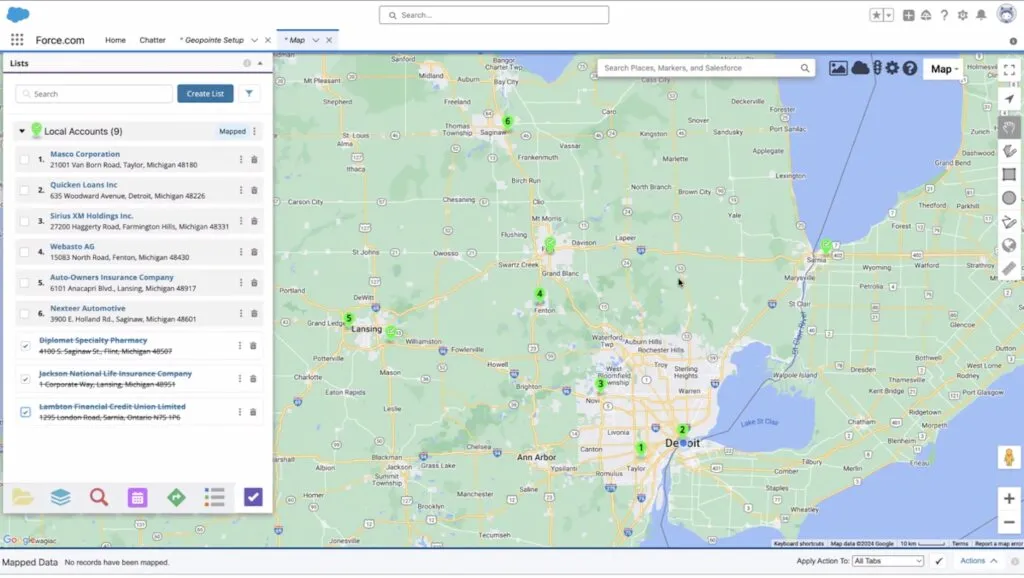1024x578 pixels.
Task: Open the Apply Action To dropdown
Action: (x=889, y=562)
